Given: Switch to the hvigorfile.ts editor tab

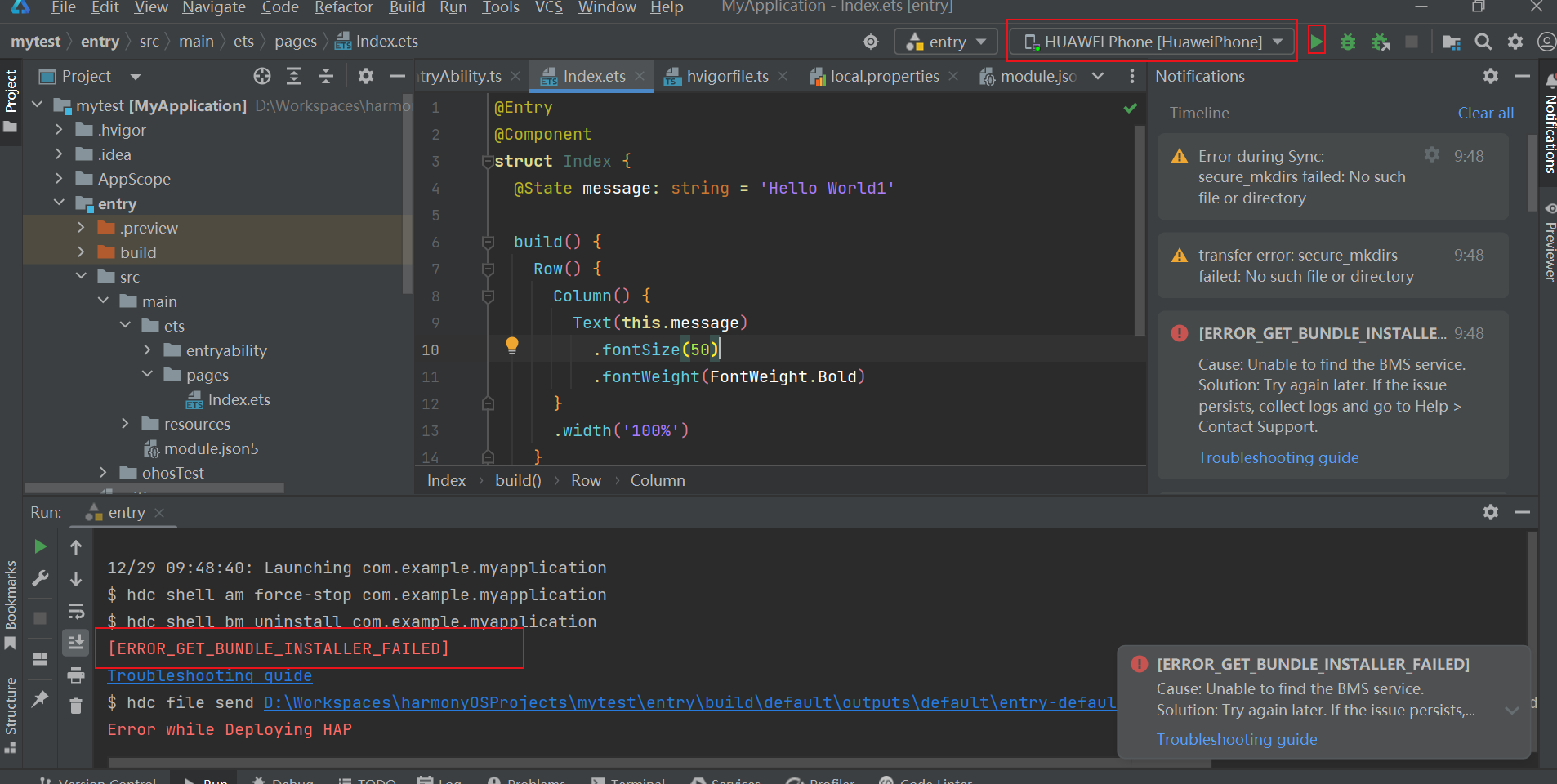Looking at the screenshot, I should pos(726,76).
